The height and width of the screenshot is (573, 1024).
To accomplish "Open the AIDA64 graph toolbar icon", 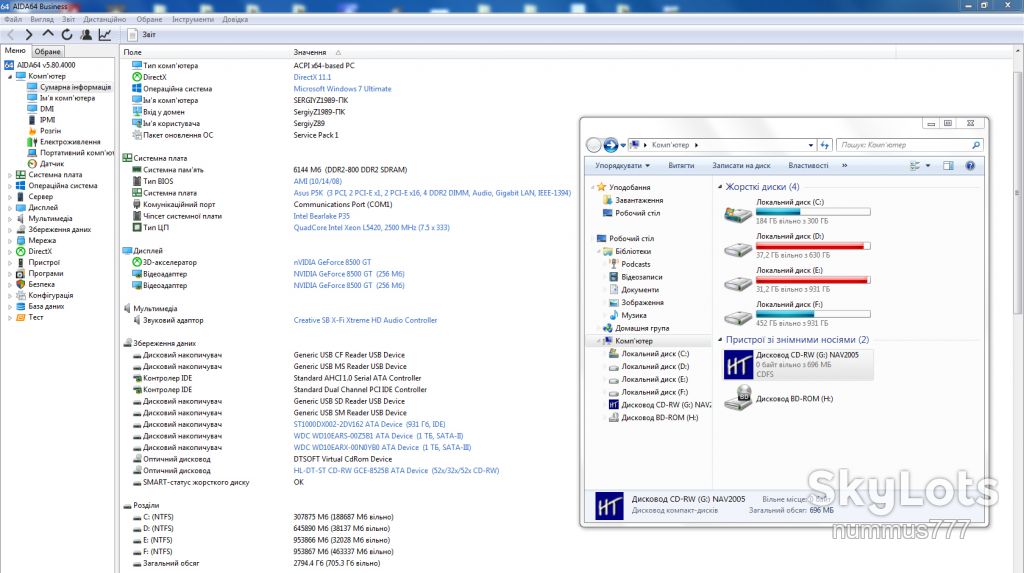I will point(104,35).
